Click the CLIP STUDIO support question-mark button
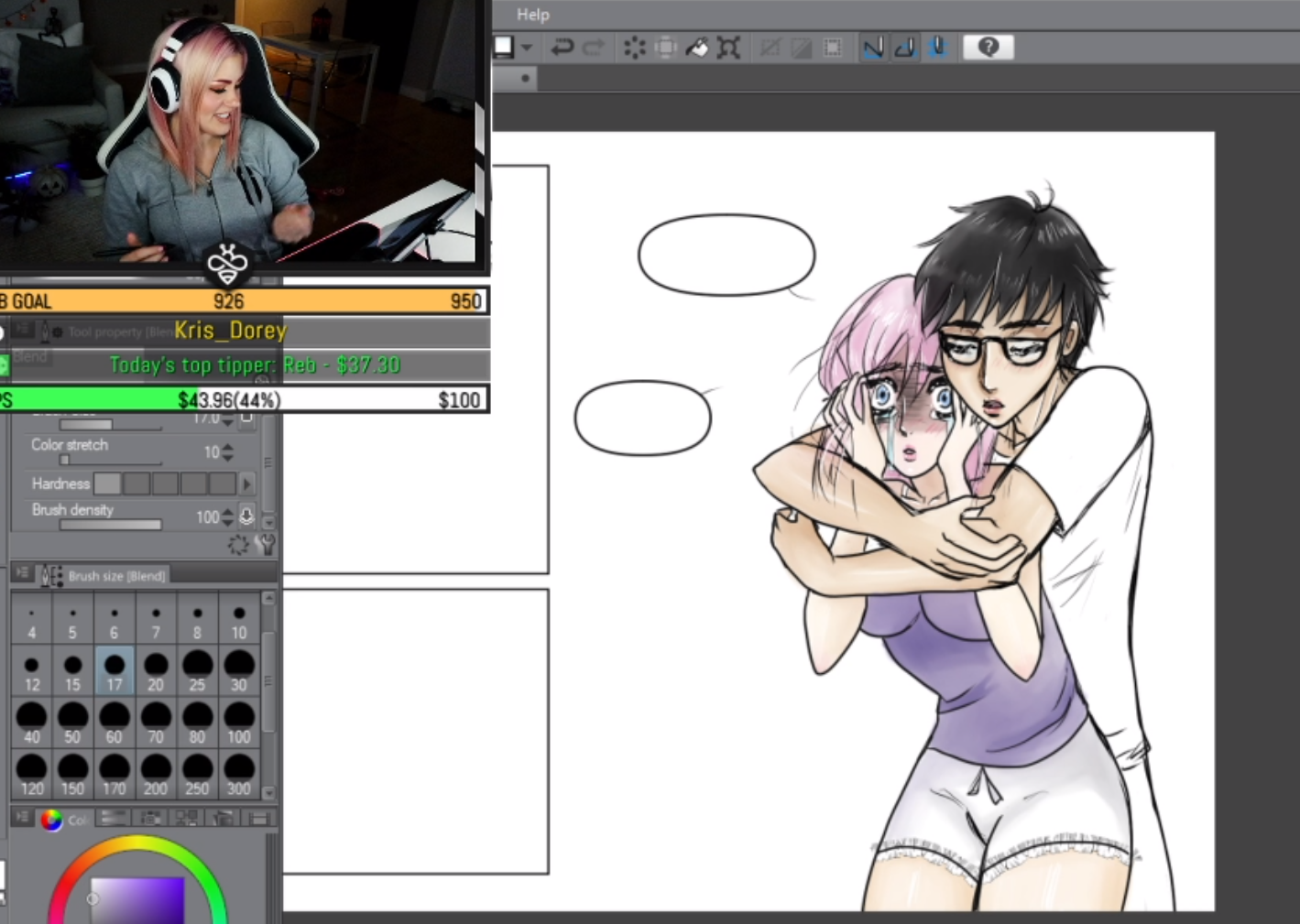Image resolution: width=1300 pixels, height=924 pixels. tap(988, 48)
